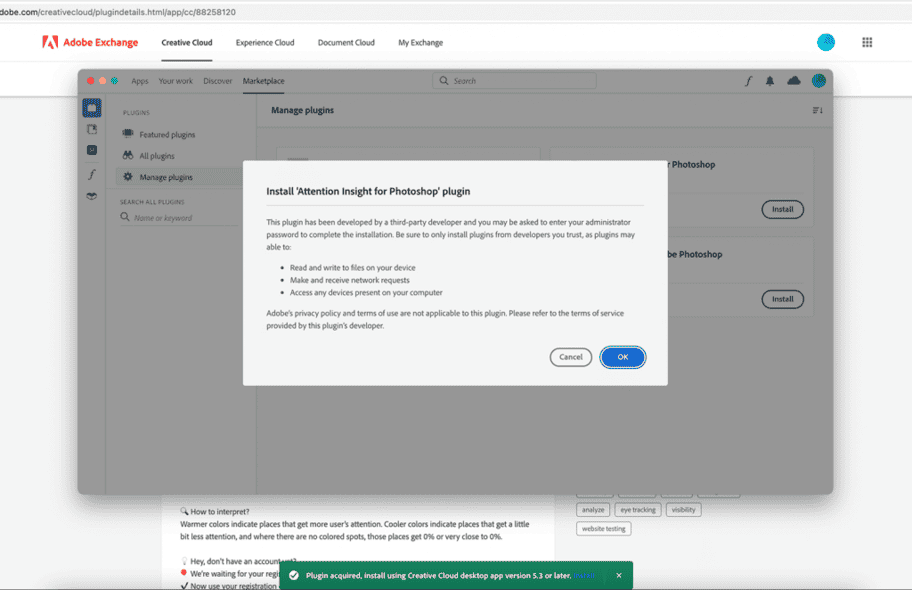Click the bottom icon in the left rail
The image size is (912, 590).
[92, 196]
